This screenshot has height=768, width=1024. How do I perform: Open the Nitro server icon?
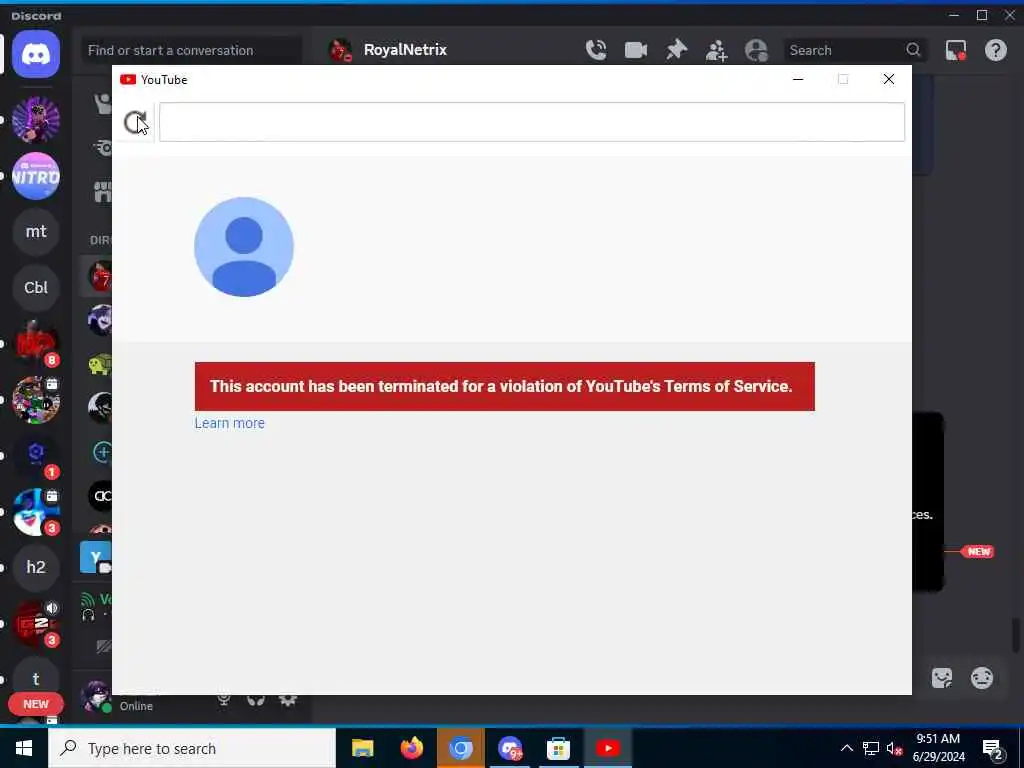[36, 176]
